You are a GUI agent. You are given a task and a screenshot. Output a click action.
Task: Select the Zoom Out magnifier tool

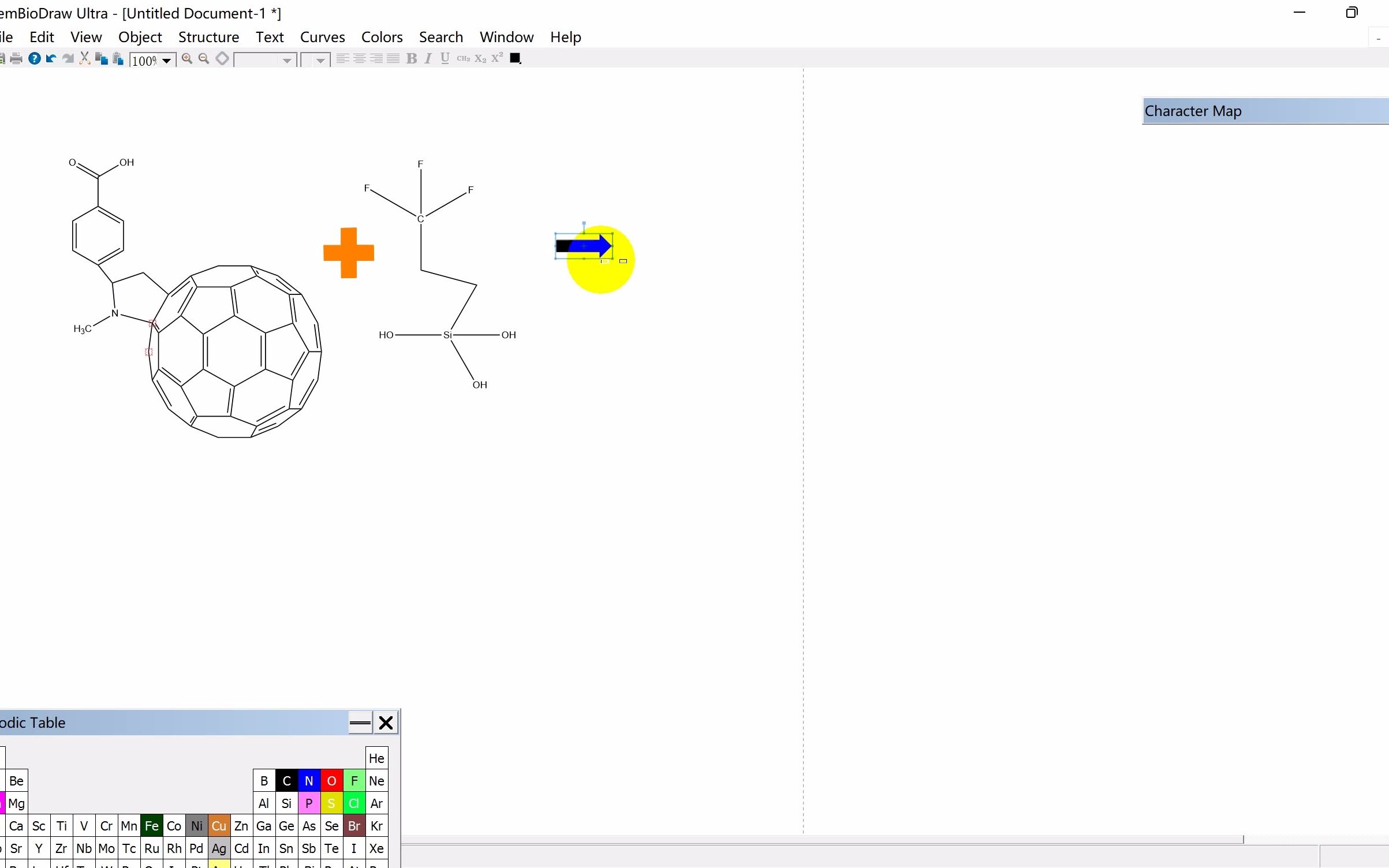click(x=204, y=58)
